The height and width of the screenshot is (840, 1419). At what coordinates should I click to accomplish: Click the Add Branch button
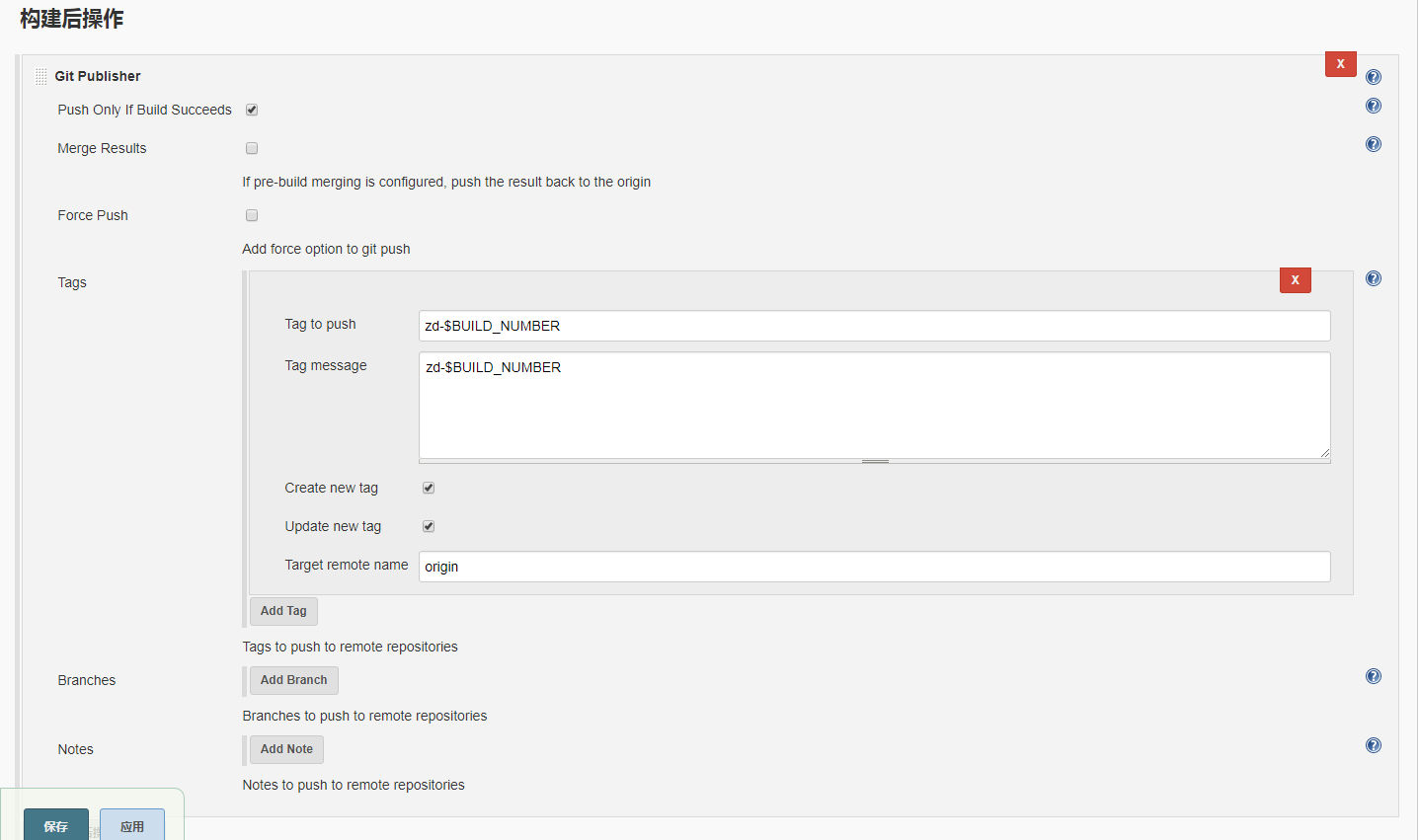point(293,680)
